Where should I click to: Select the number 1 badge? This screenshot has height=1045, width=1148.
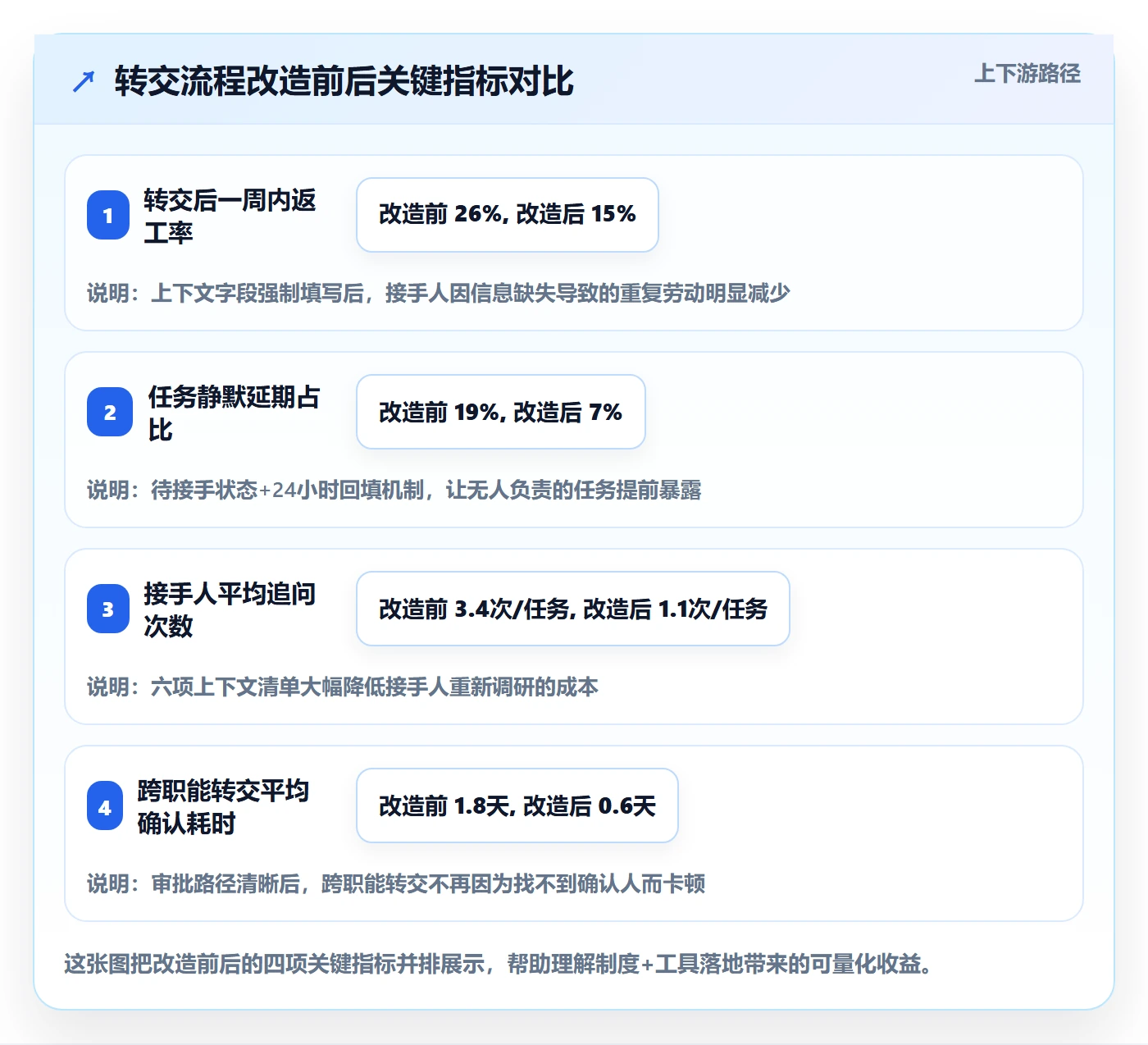tap(108, 215)
